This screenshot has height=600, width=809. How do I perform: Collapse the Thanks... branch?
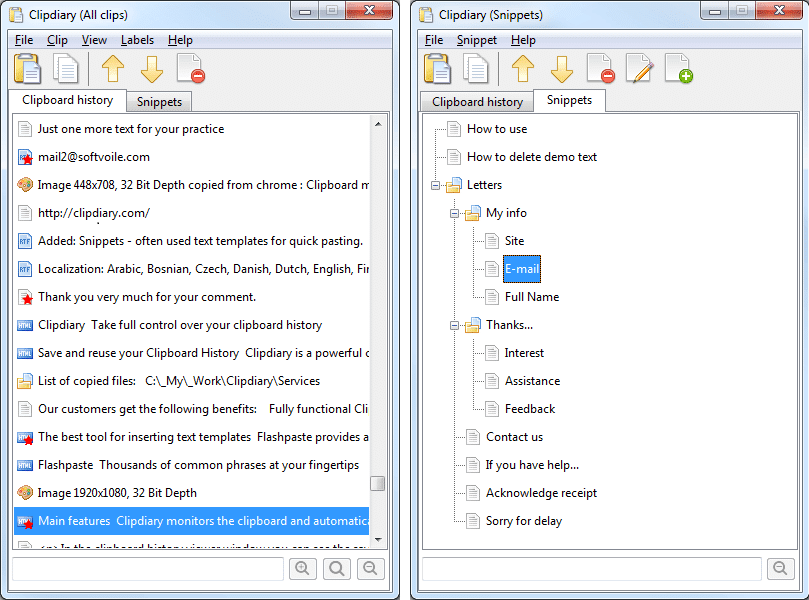pos(452,324)
